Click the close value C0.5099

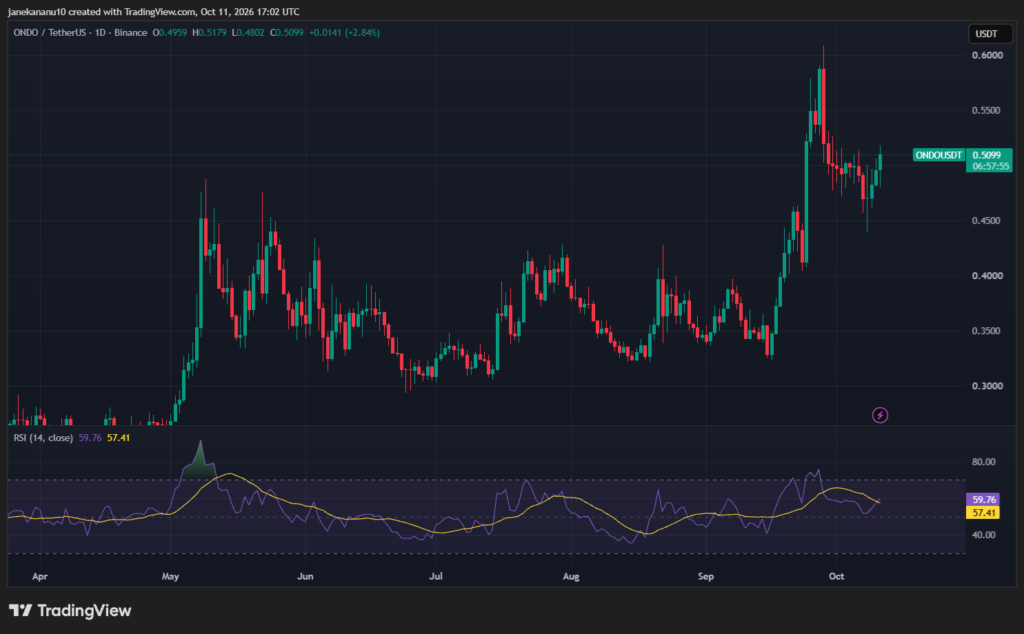[x=287, y=33]
